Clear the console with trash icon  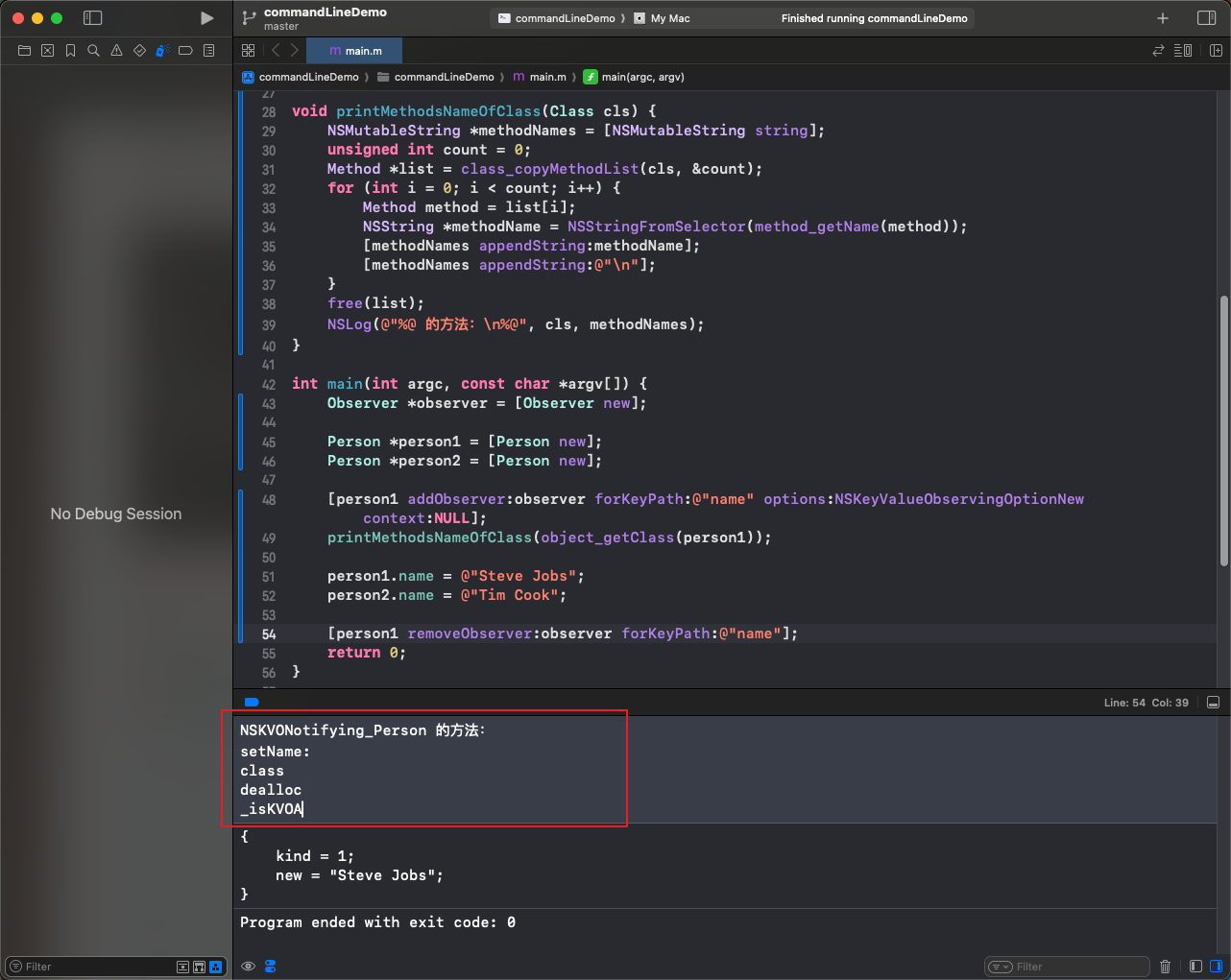point(1165,967)
